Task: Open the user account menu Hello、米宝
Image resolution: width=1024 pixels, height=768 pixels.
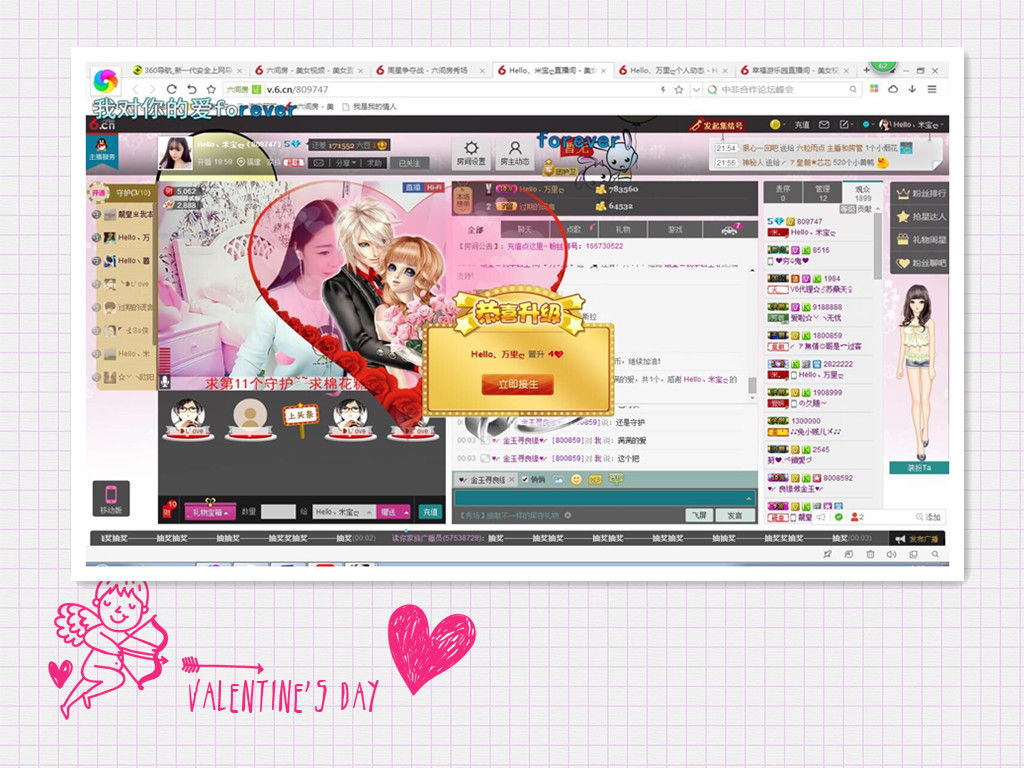Action: [912, 125]
